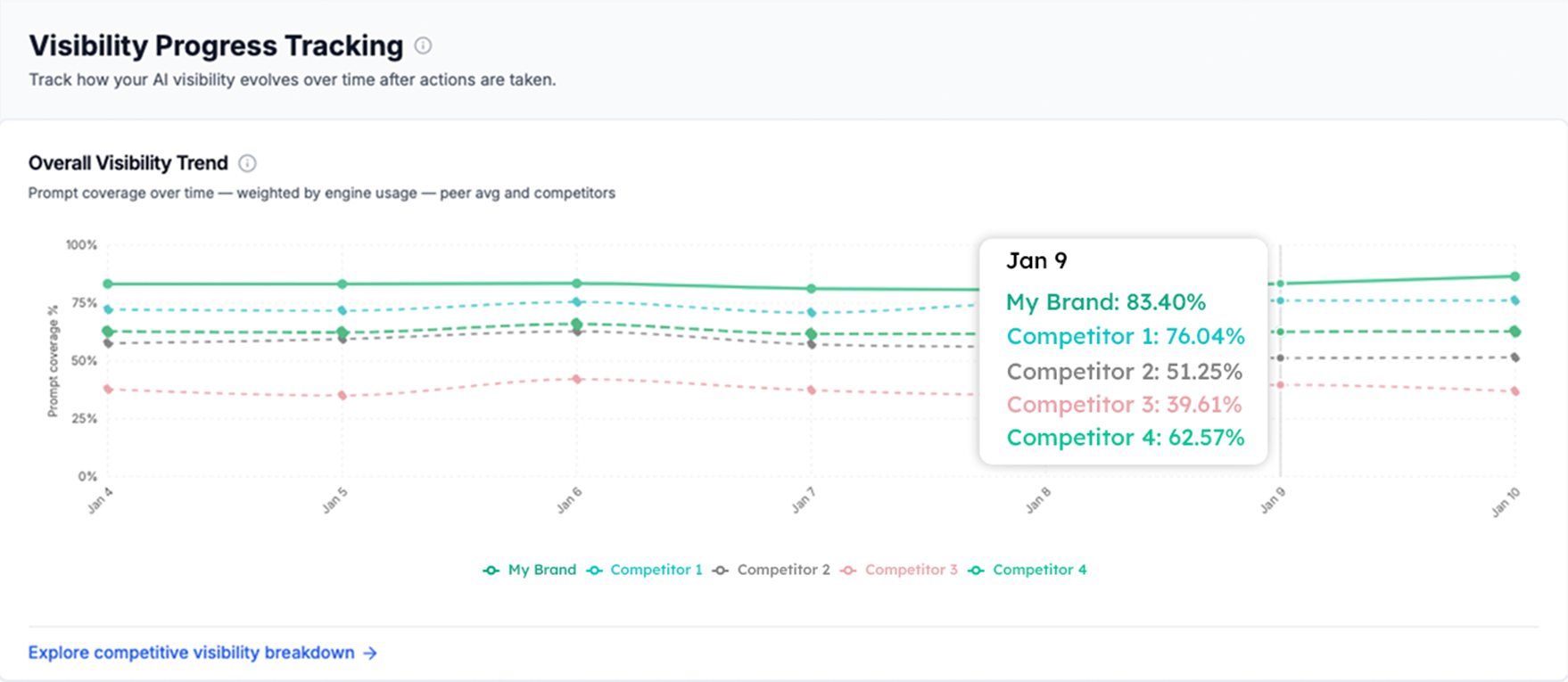1568x682 pixels.
Task: Click the info icon next to Overall Visibility Trend
Action: (248, 163)
